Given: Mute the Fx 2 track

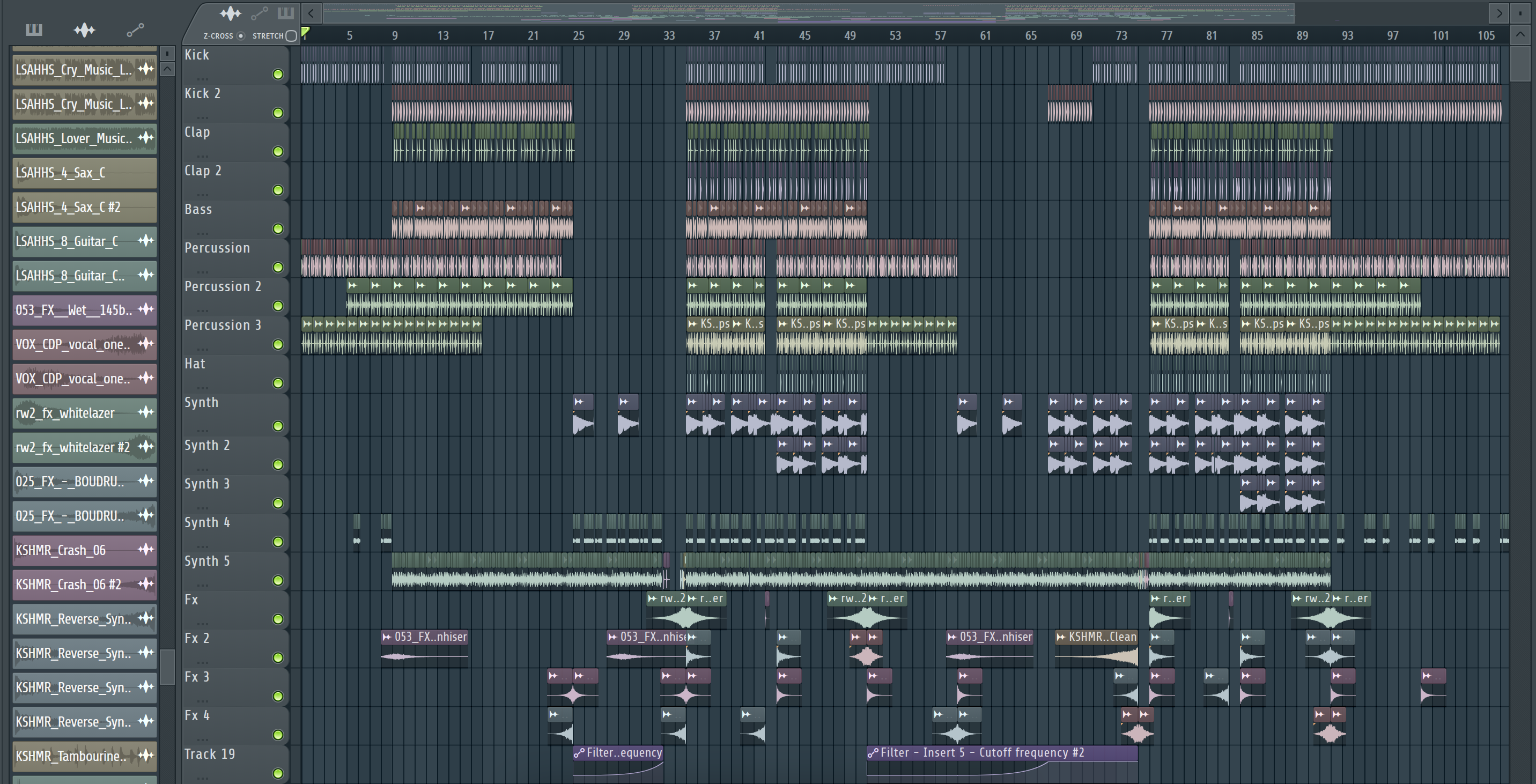Looking at the screenshot, I should (x=278, y=657).
